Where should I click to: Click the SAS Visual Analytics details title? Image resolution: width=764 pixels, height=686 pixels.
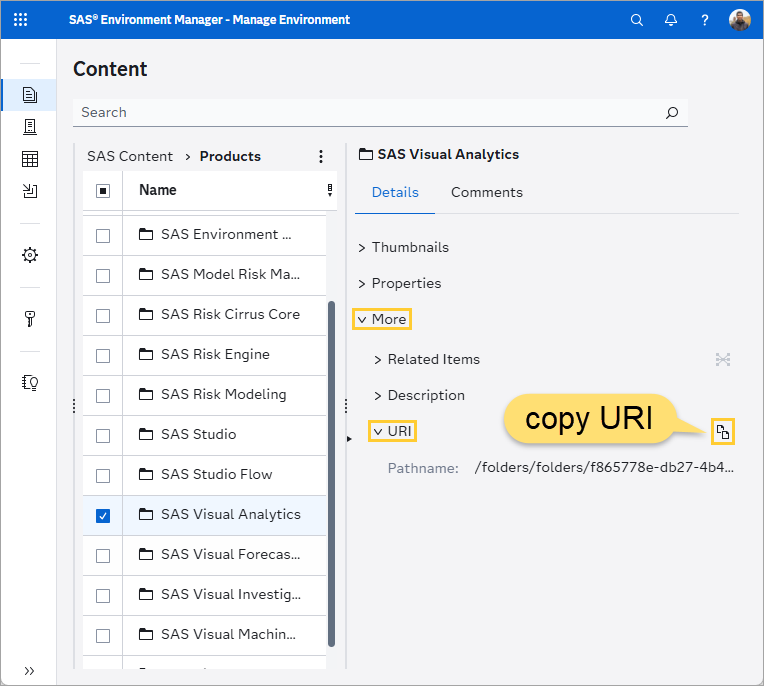[448, 154]
